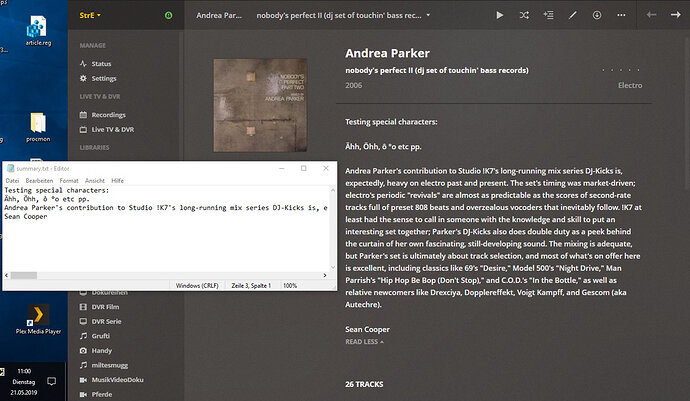Click Sean Cooper reviewer name

pyautogui.click(x=367, y=329)
